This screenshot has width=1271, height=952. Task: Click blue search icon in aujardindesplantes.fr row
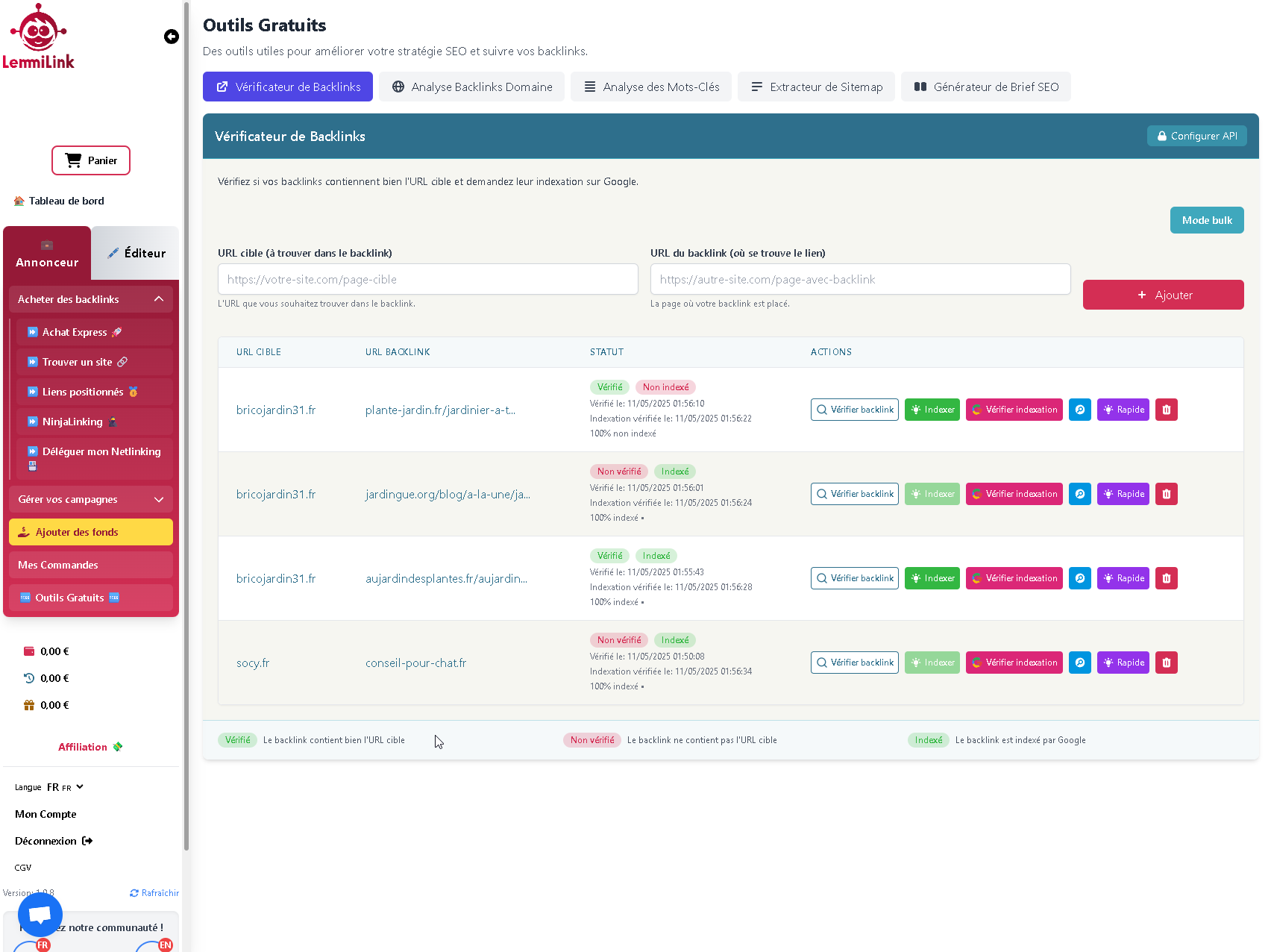1079,578
